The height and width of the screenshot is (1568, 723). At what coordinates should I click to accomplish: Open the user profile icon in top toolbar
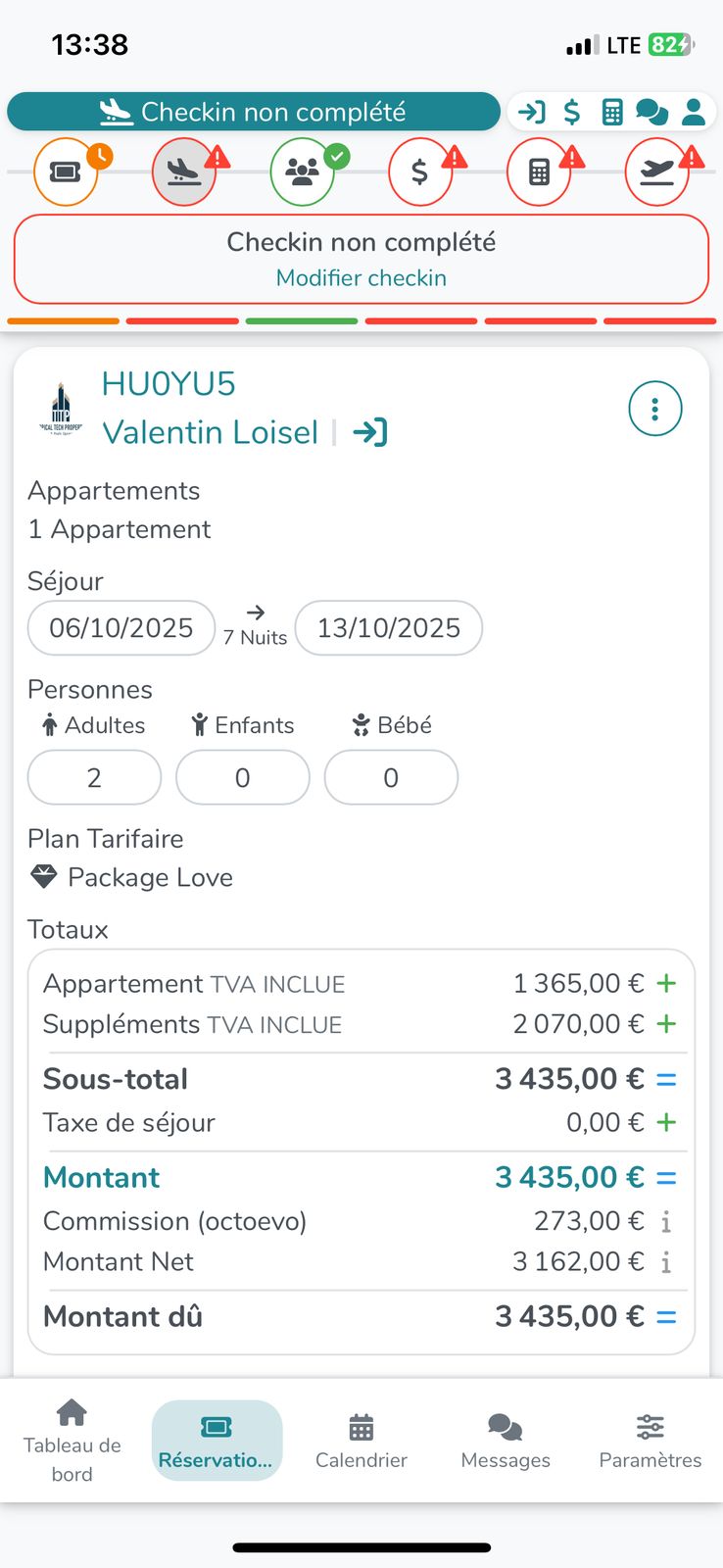tap(694, 112)
